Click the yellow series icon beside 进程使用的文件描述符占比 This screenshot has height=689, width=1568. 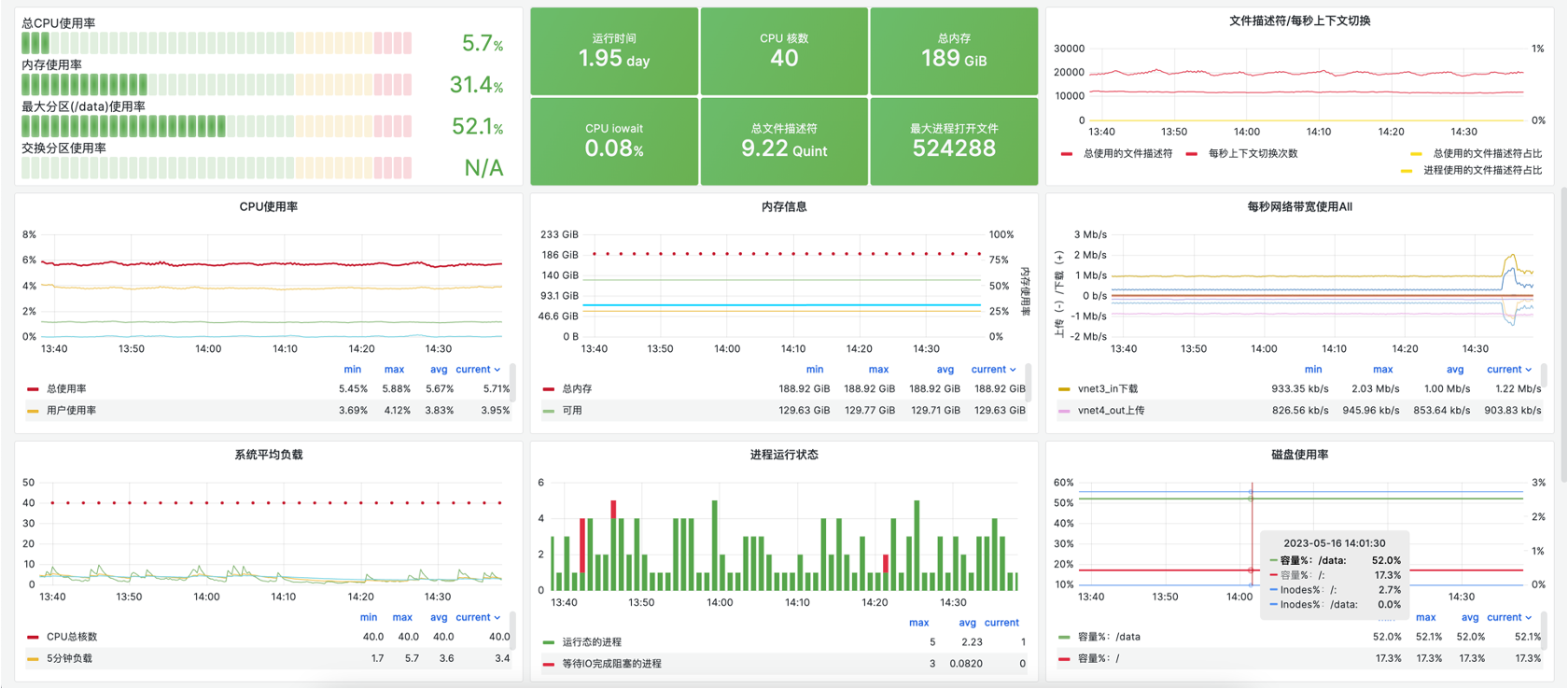click(1406, 171)
